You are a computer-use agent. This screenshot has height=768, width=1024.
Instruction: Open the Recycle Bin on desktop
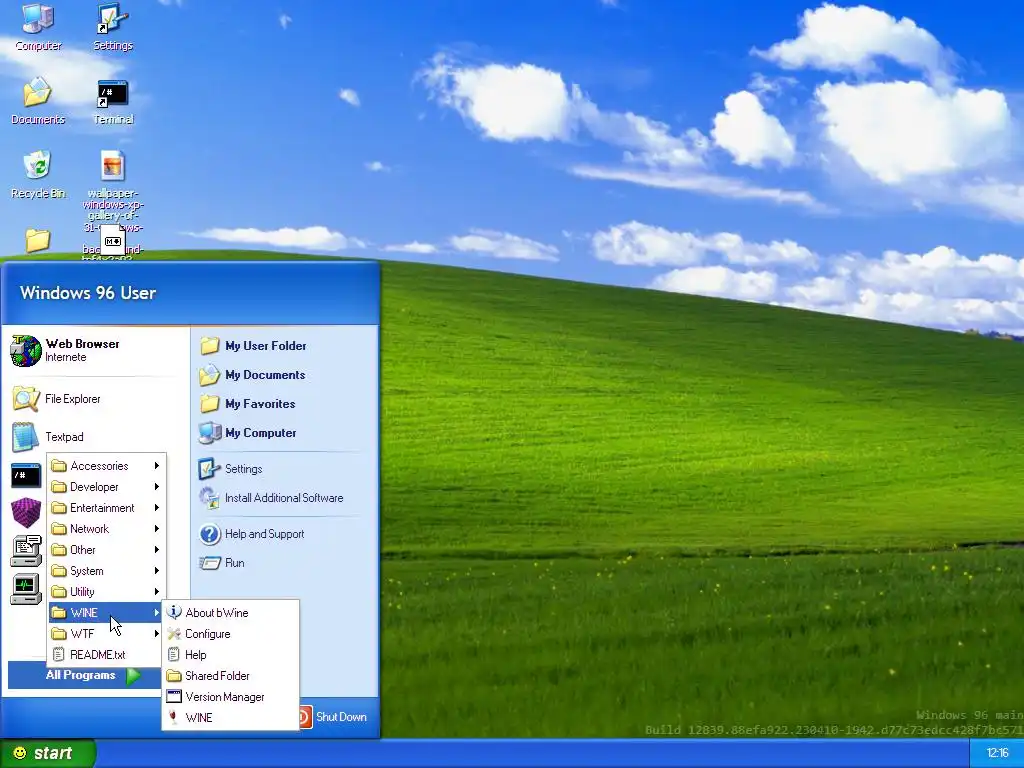point(38,174)
